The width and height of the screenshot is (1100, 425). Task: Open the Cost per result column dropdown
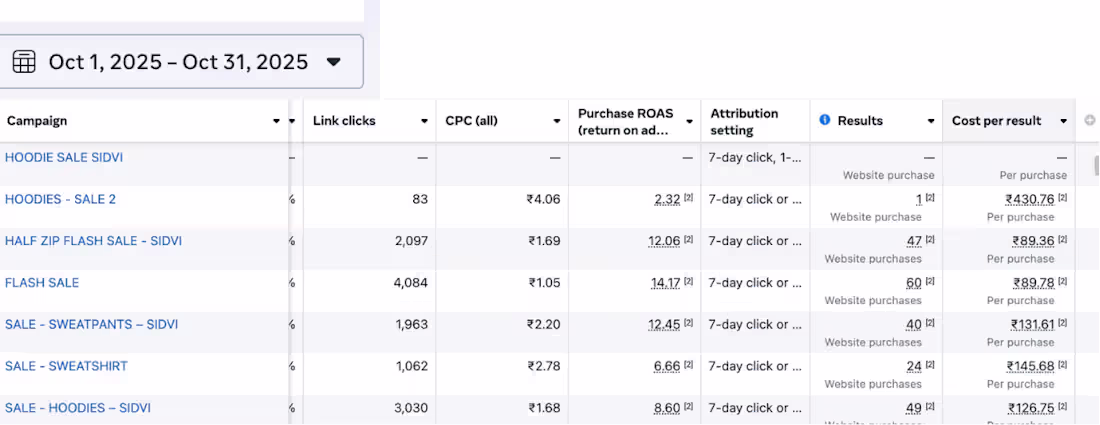1063,121
